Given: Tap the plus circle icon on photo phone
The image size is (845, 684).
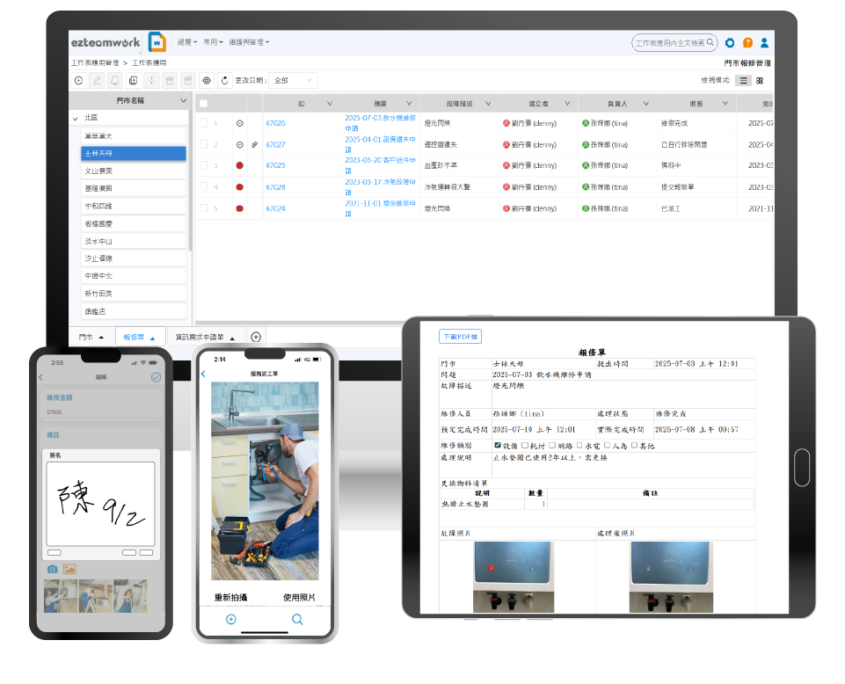Looking at the screenshot, I should pos(231,619).
